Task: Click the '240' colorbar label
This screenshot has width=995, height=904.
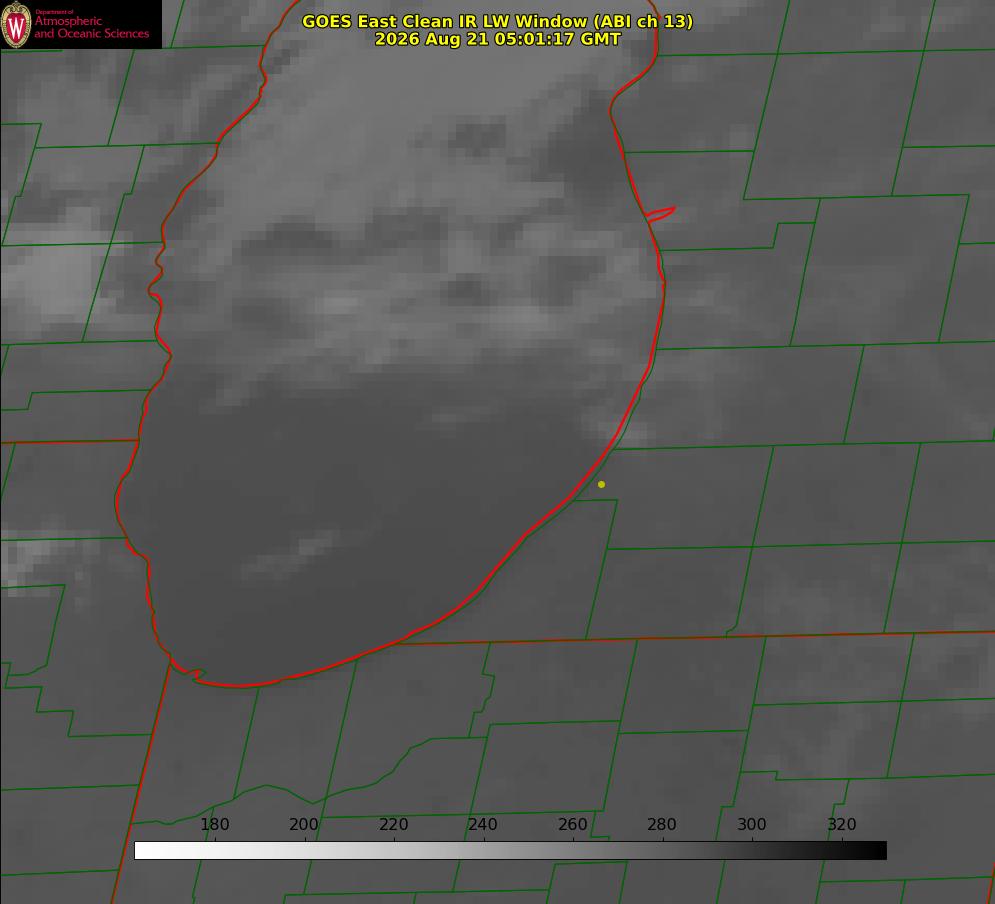Action: click(483, 824)
